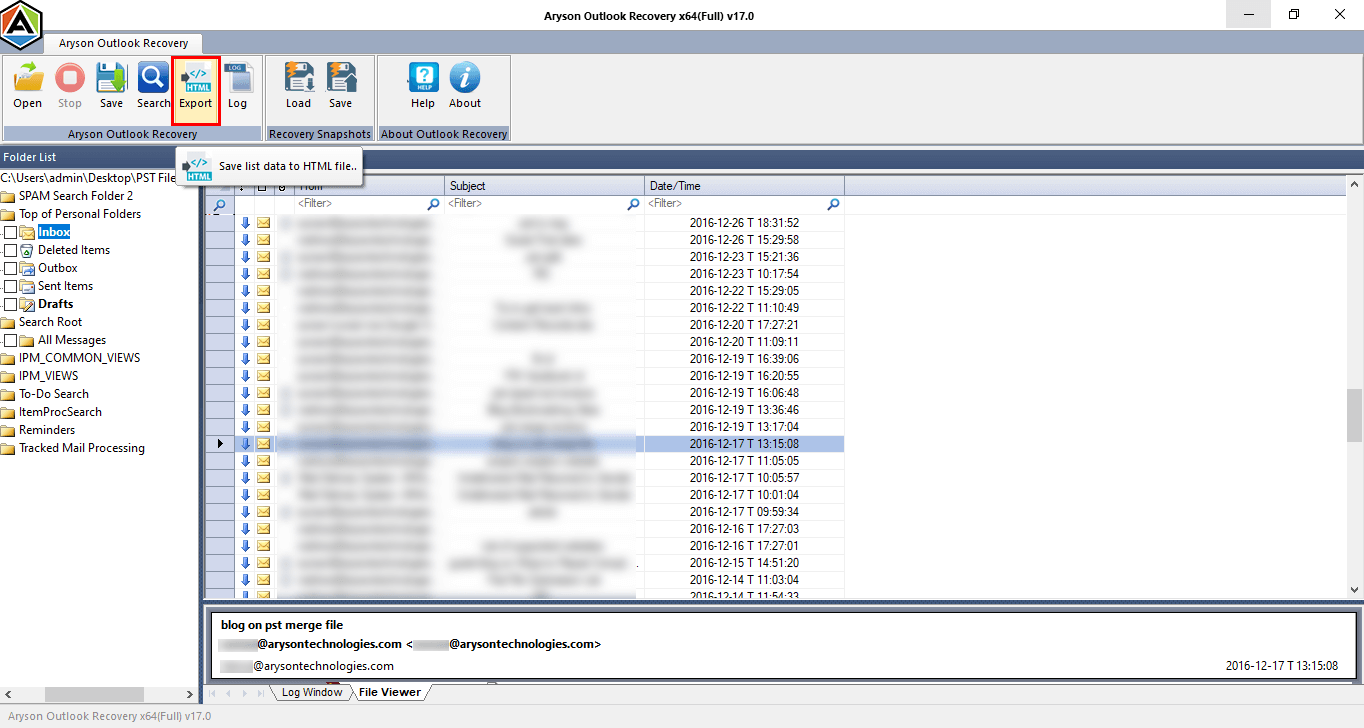This screenshot has width=1364, height=728.
Task: Select the Search Root folder
Action: pyautogui.click(x=50, y=322)
